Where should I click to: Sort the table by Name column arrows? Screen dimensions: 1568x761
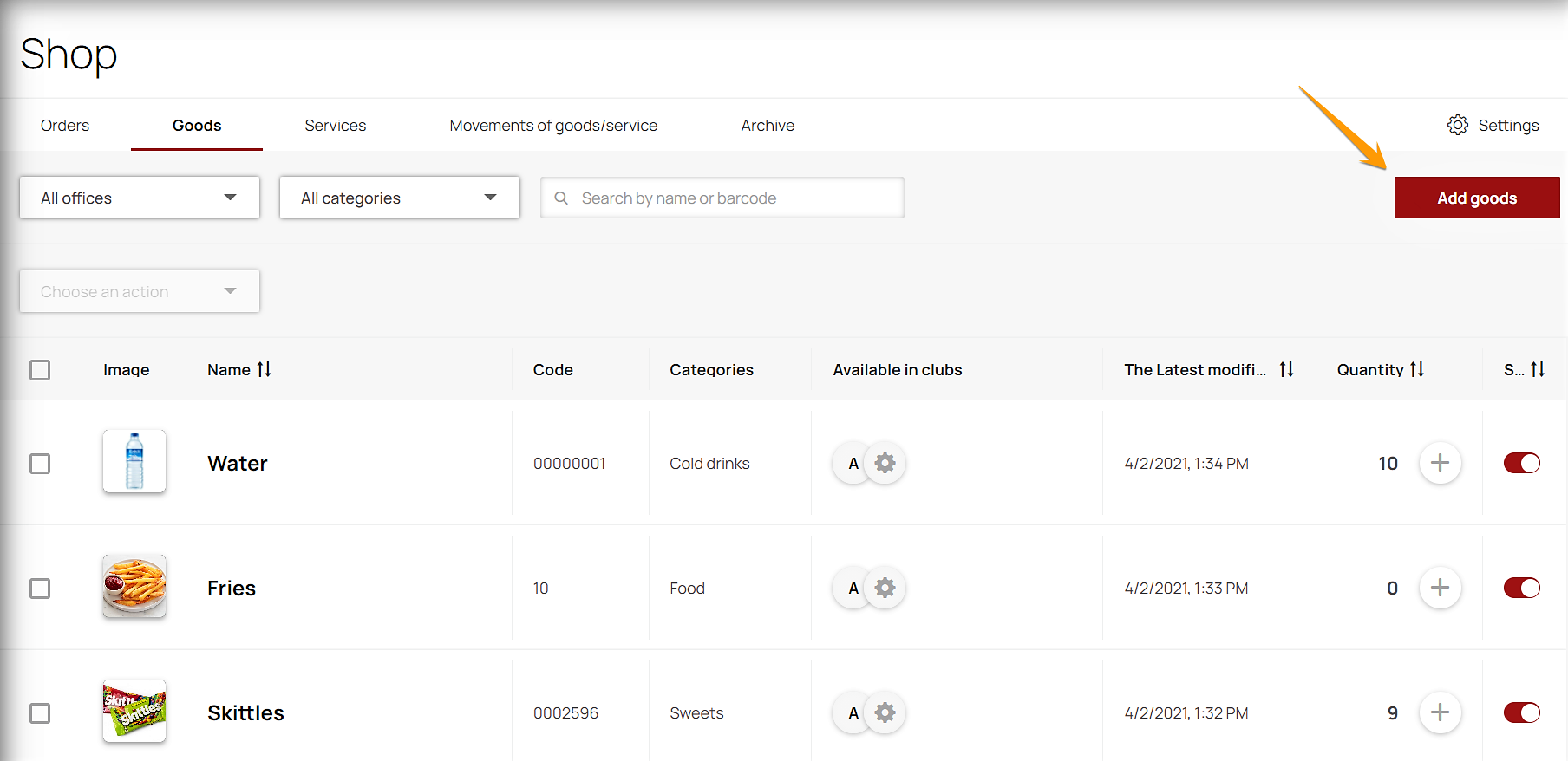264,369
